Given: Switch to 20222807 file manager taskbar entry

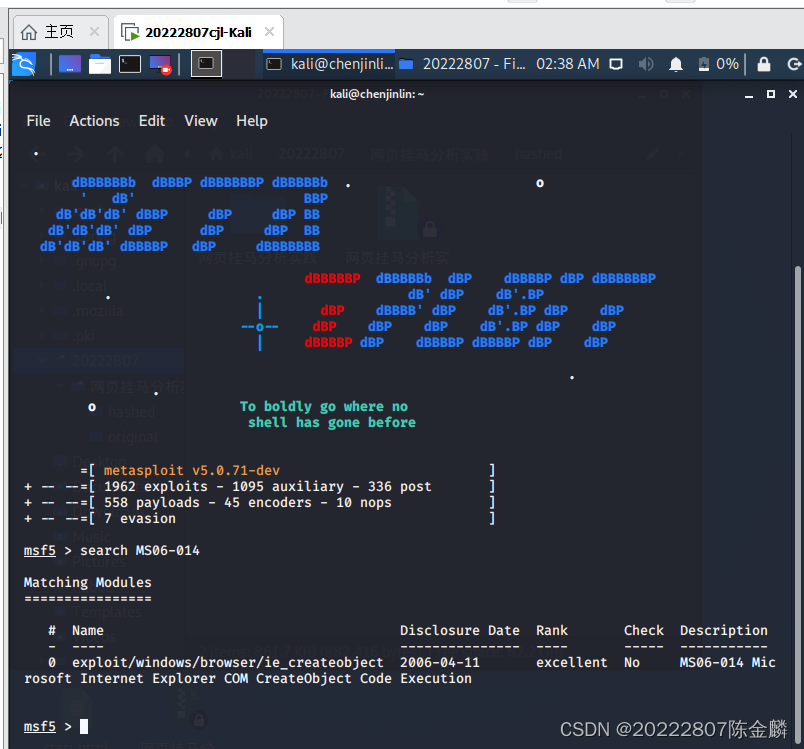Looking at the screenshot, I should 461,64.
